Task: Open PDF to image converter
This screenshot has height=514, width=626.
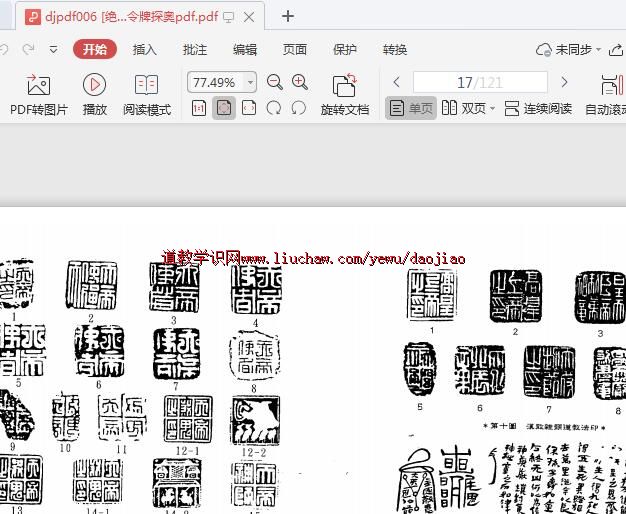Action: [39, 95]
